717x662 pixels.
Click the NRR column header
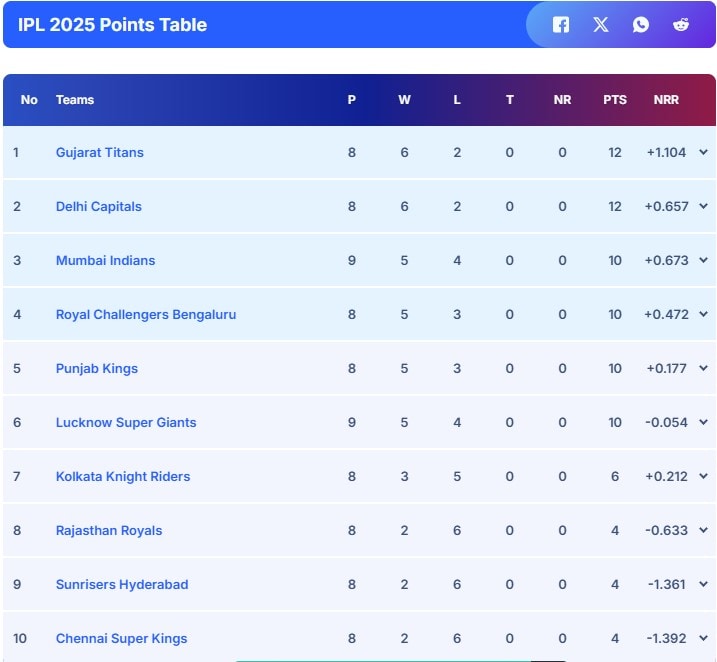[666, 100]
